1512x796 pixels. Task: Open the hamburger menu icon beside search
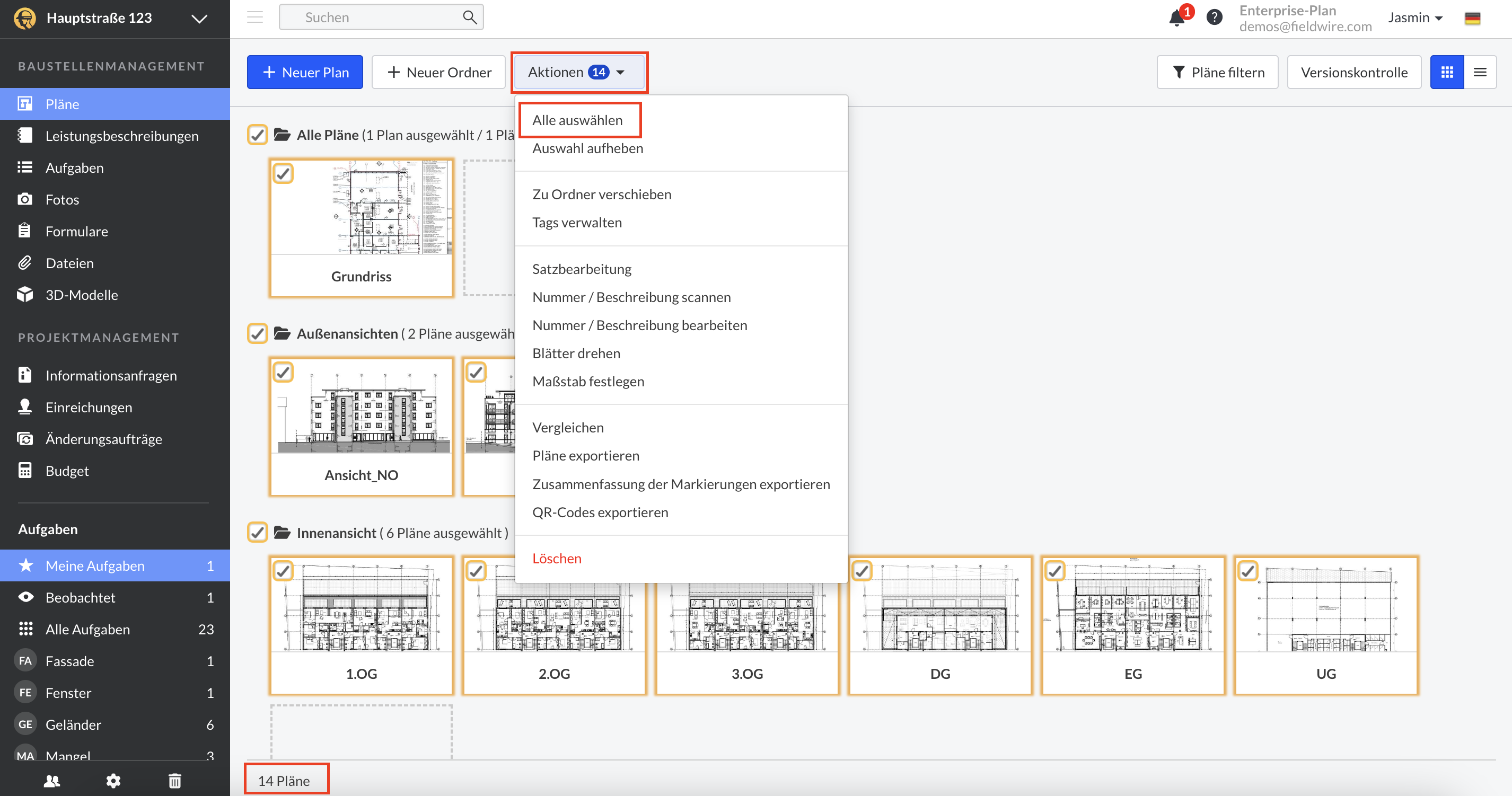[254, 17]
